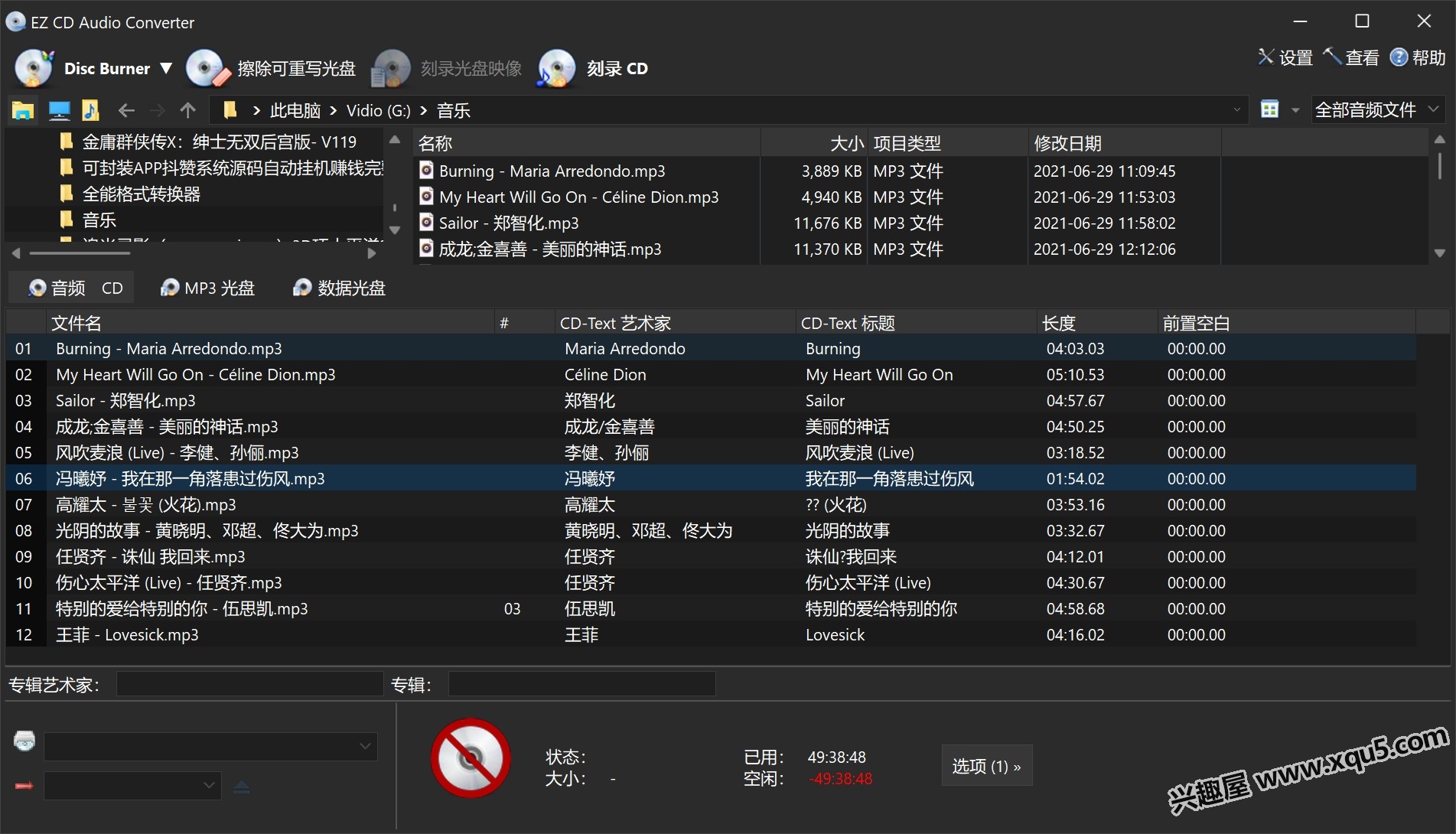The image size is (1456, 834).
Task: Sort files by 大小 column
Action: [814, 143]
